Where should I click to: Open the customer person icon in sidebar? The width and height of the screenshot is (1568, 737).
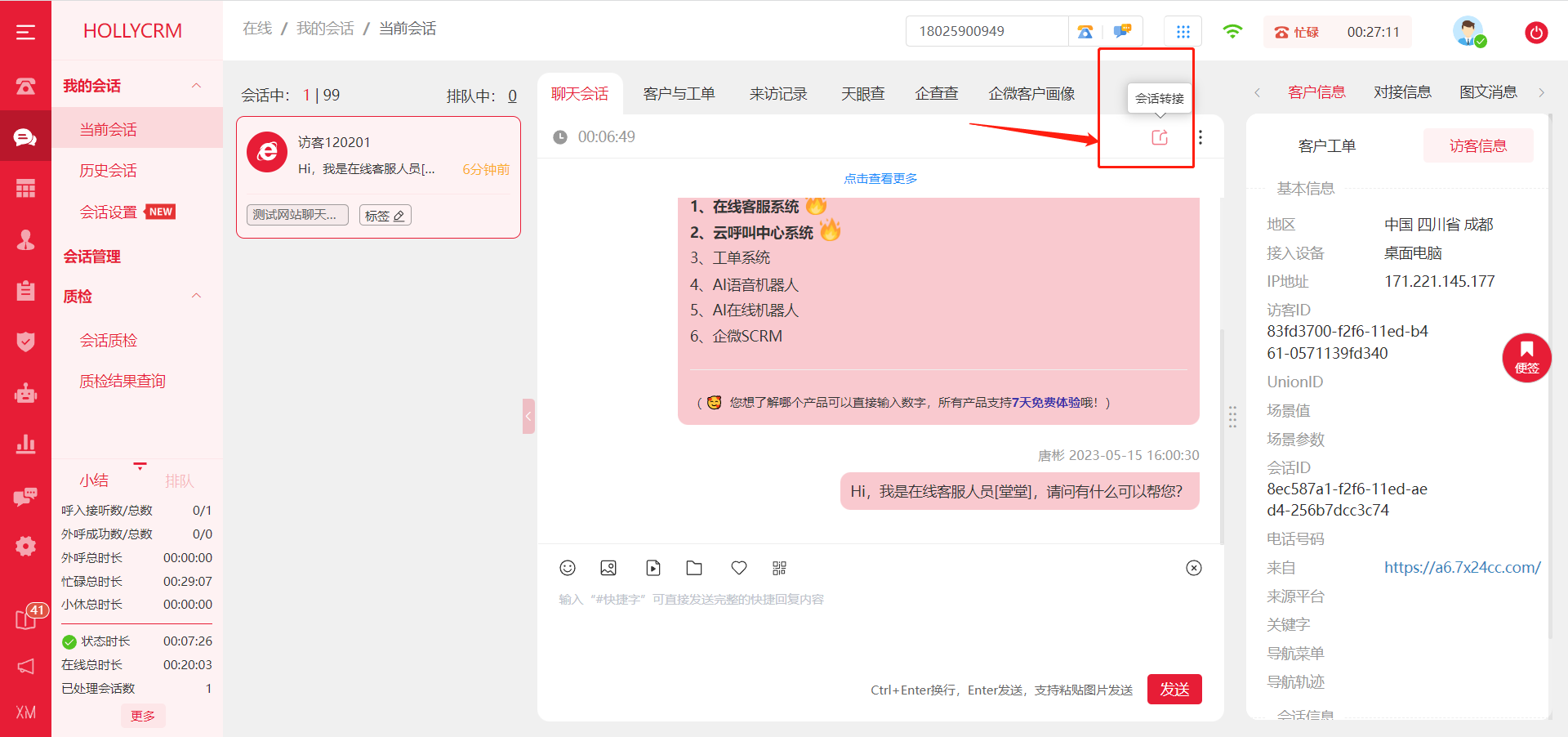tap(25, 239)
